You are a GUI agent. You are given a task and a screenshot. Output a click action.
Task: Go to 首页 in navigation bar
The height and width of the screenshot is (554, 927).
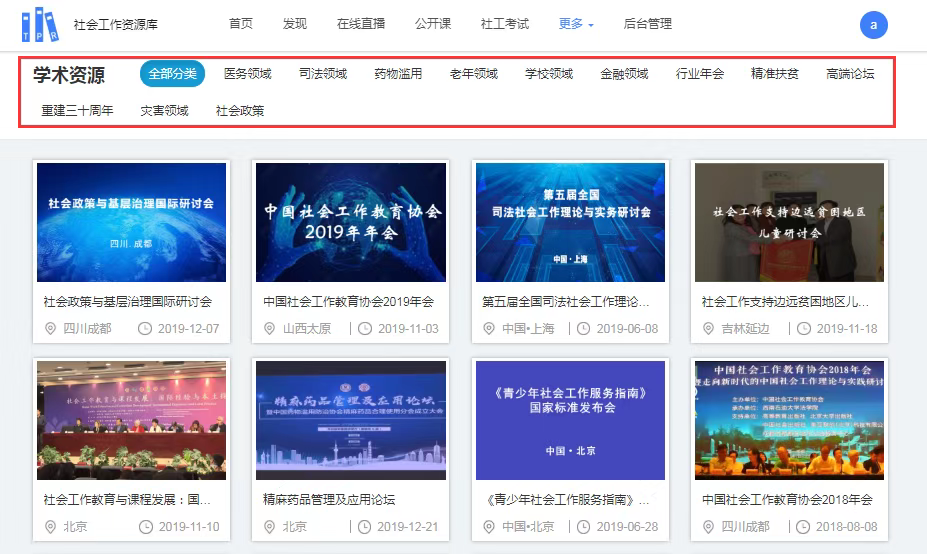241,24
